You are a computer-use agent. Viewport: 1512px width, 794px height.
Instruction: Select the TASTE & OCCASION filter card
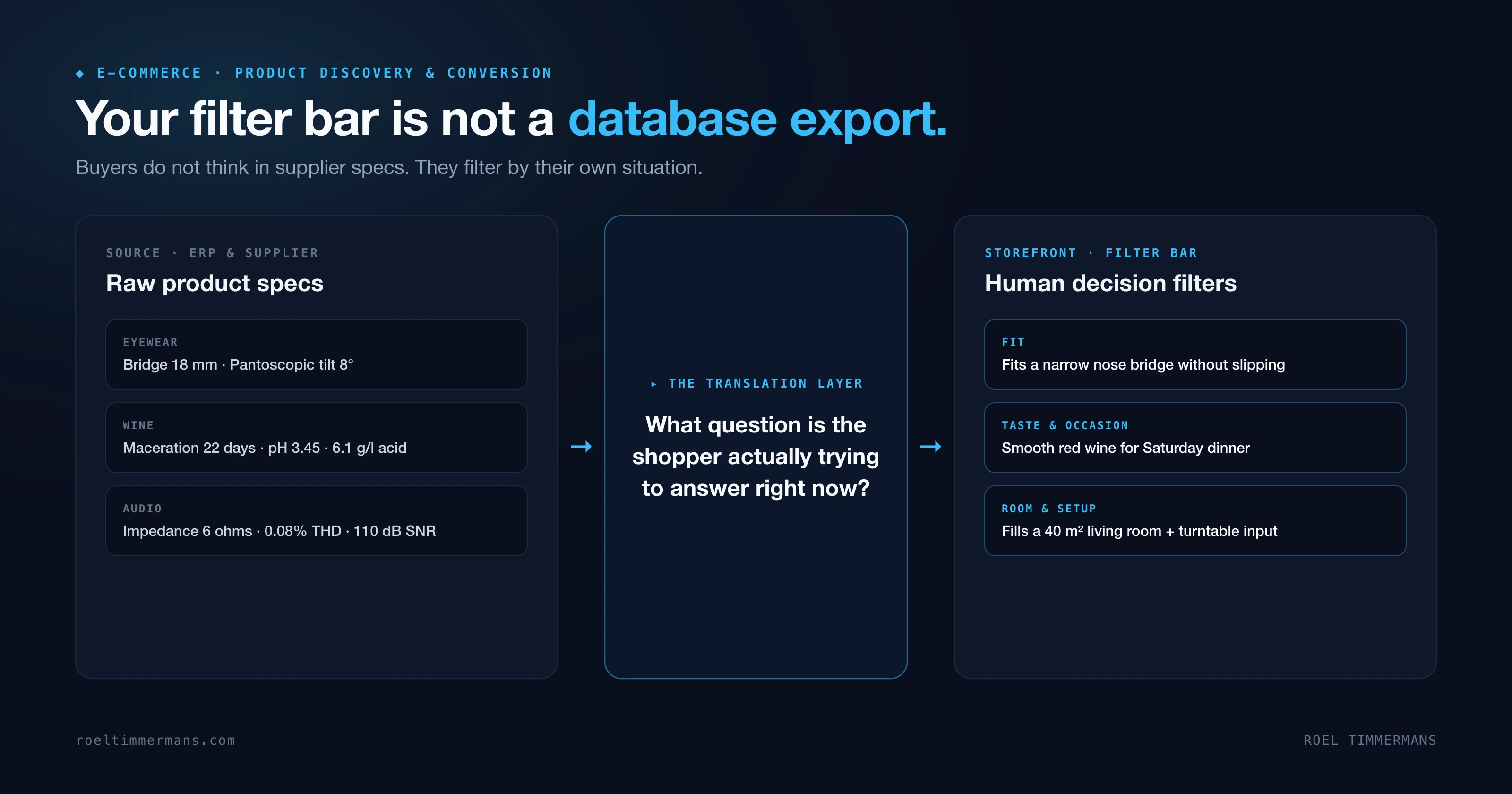1195,438
